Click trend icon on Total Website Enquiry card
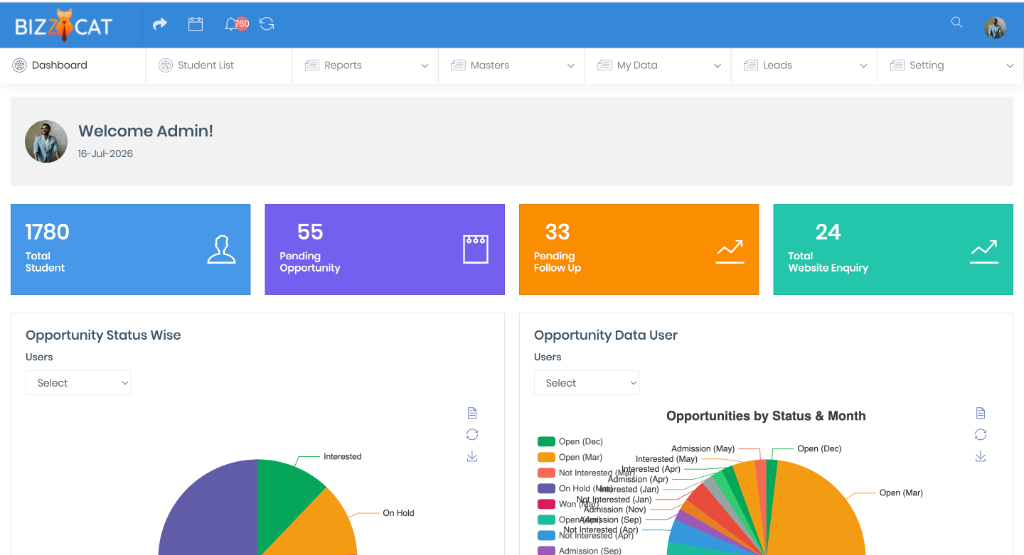The height and width of the screenshot is (555, 1024). click(984, 251)
